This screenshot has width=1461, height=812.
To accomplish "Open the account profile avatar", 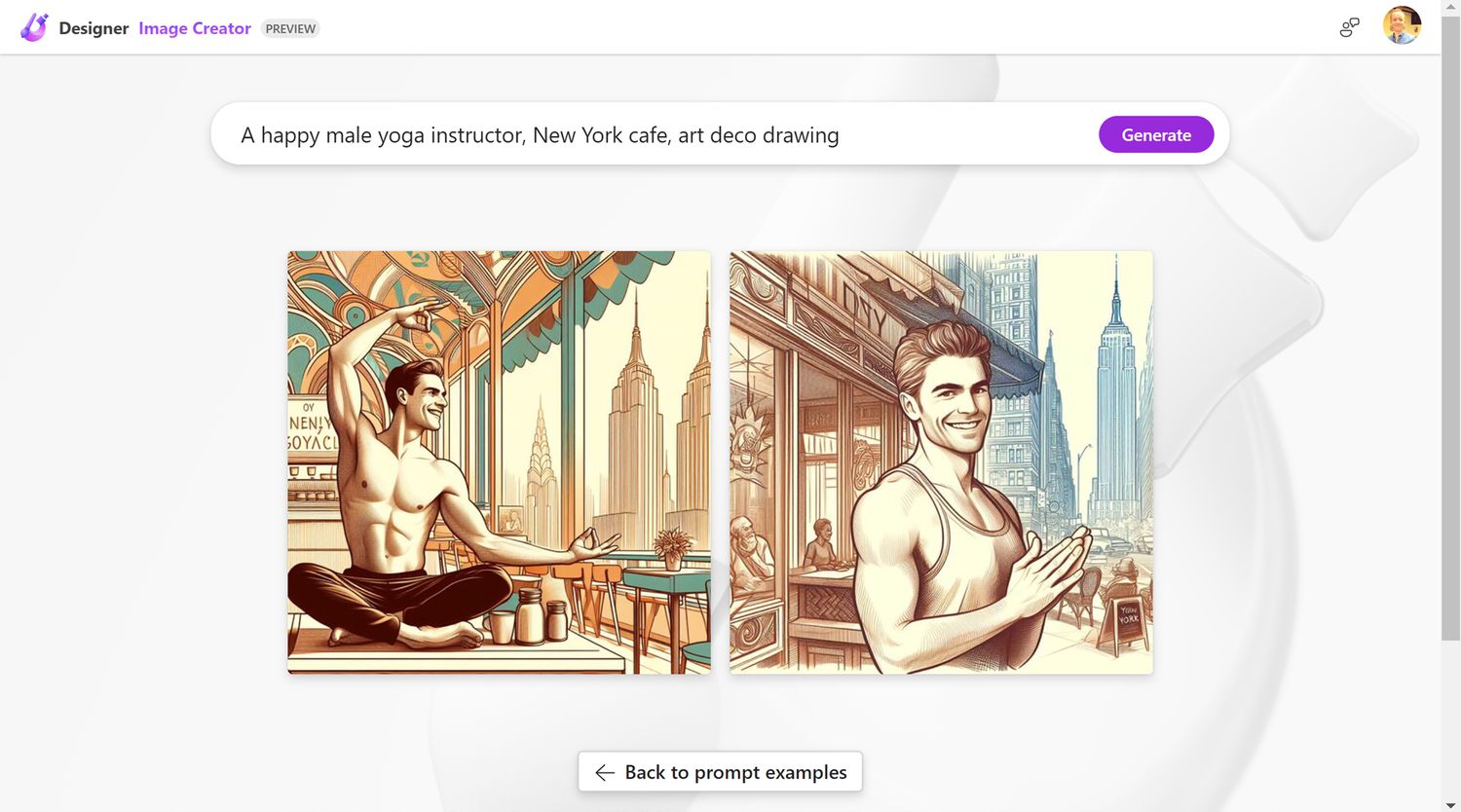I will coord(1402,26).
